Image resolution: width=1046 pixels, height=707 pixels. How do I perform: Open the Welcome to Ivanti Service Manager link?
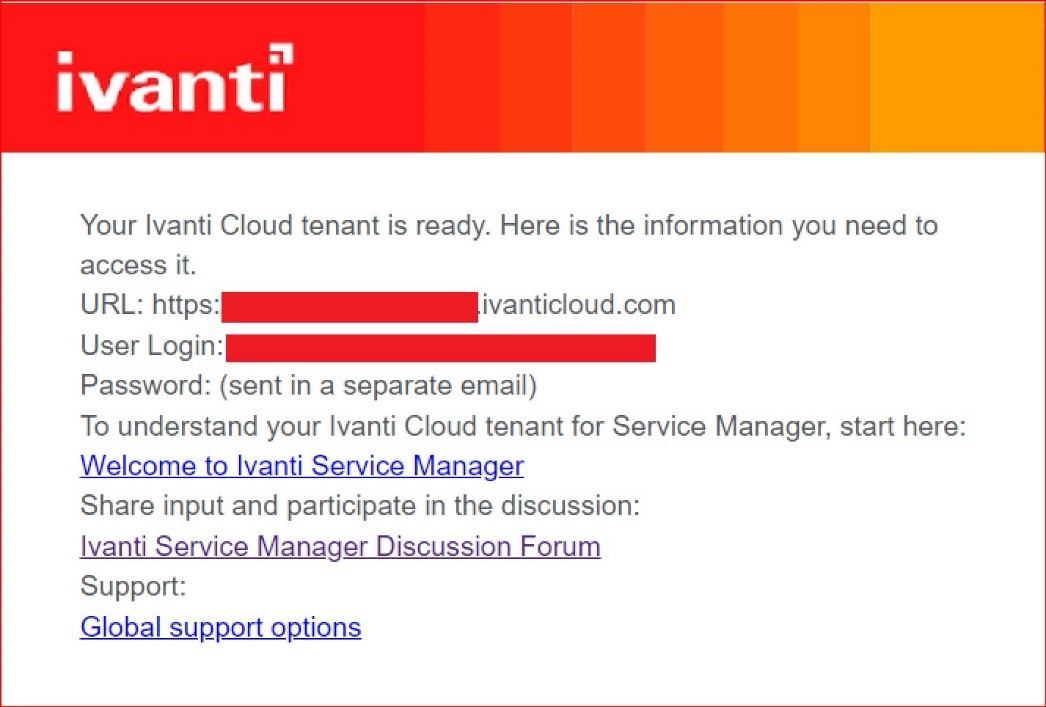click(301, 466)
